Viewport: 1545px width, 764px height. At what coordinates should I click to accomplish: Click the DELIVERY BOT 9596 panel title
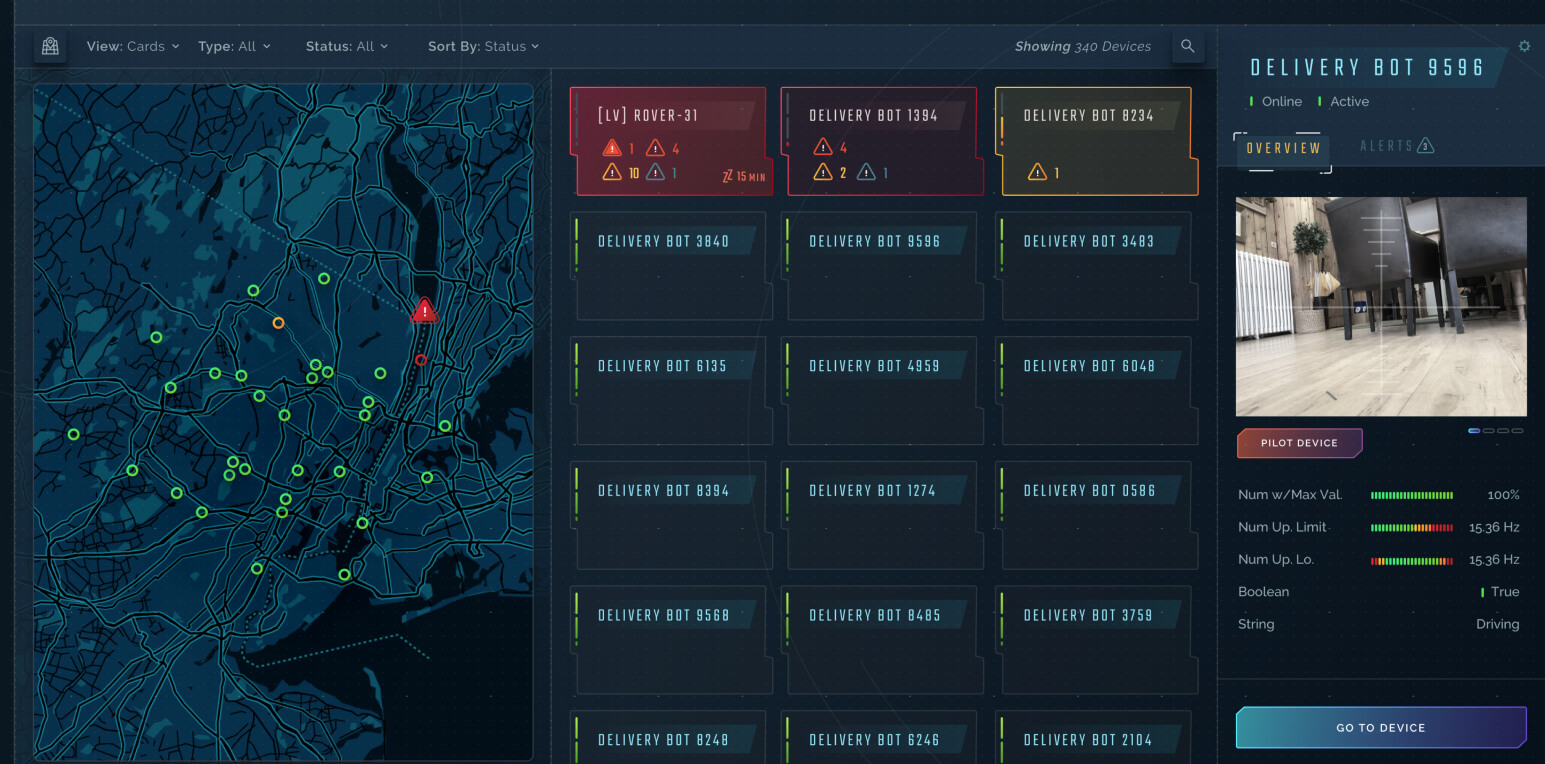[x=1368, y=68]
